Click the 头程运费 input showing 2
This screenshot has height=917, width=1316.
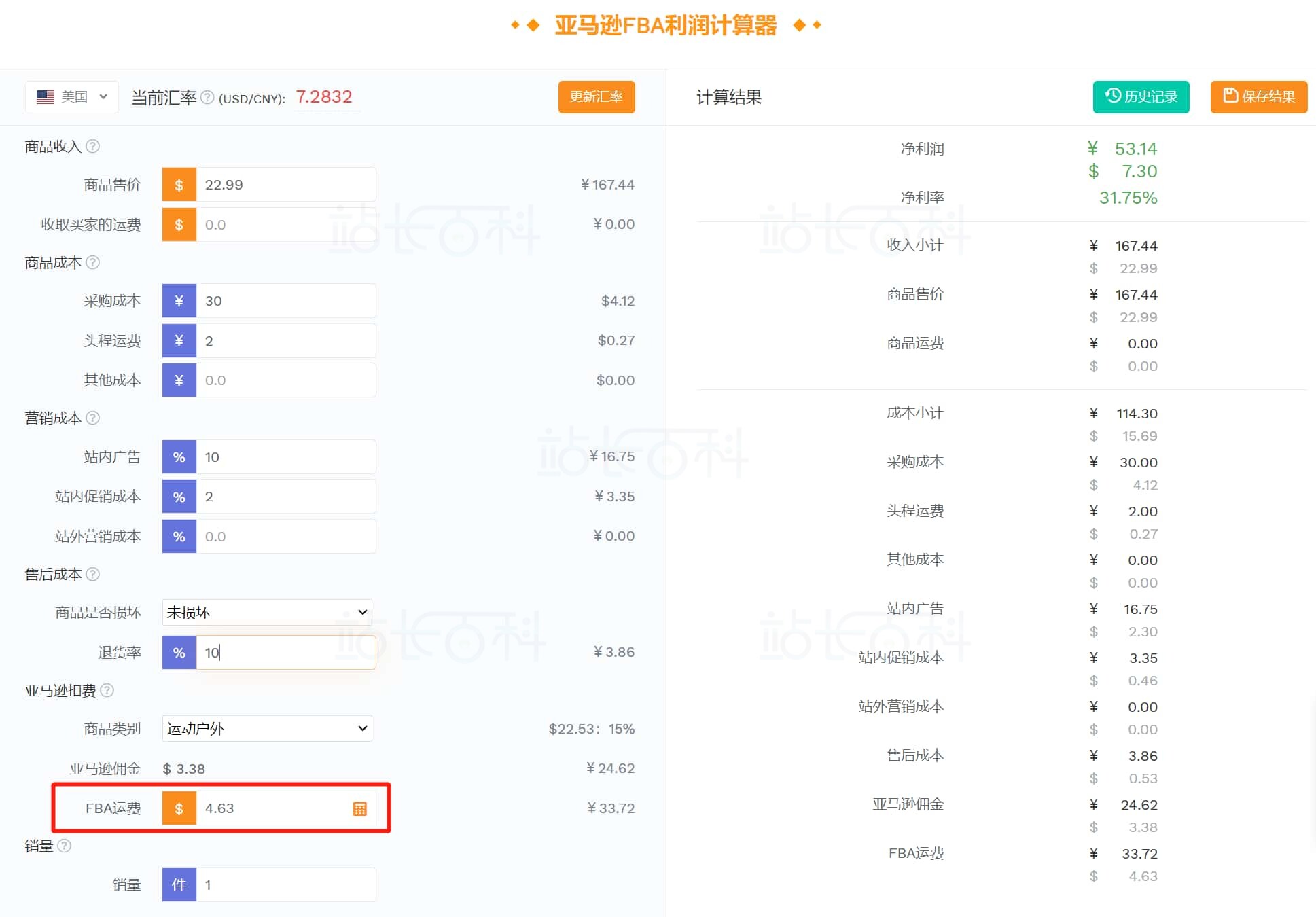coord(285,340)
